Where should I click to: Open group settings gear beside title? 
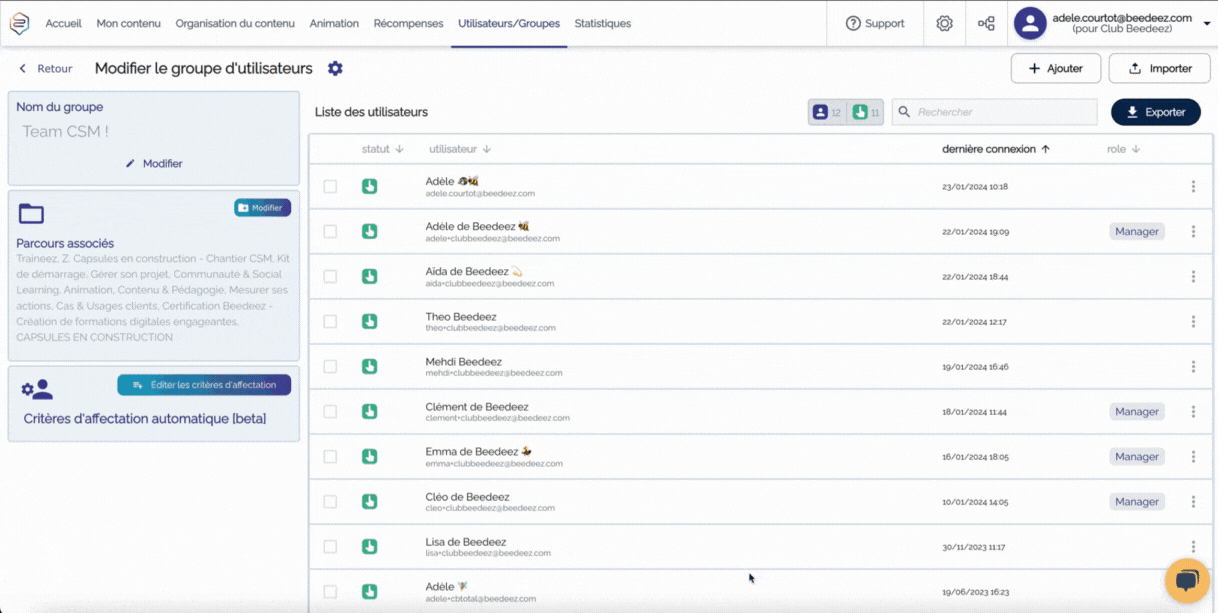click(335, 68)
